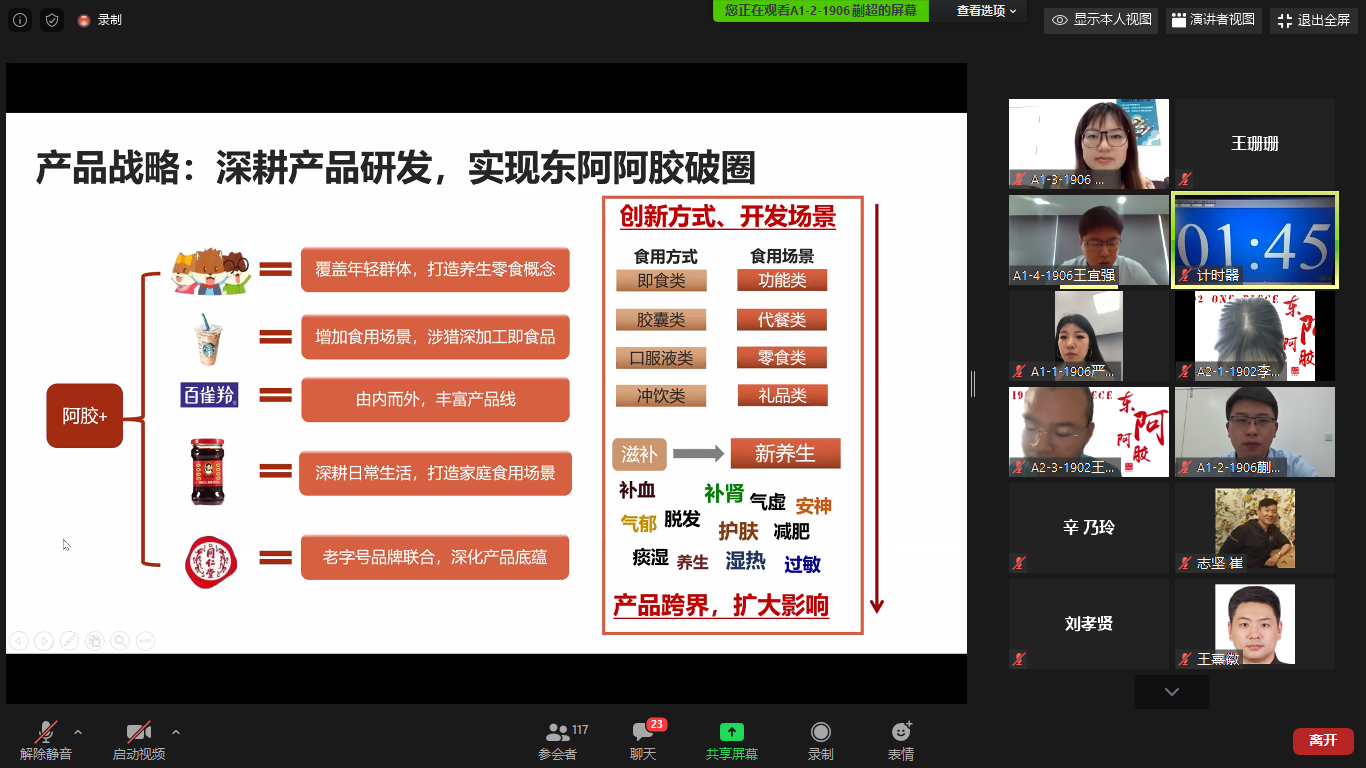This screenshot has width=1366, height=768.
Task: Click the cartoon young people icon
Action: pos(209,272)
